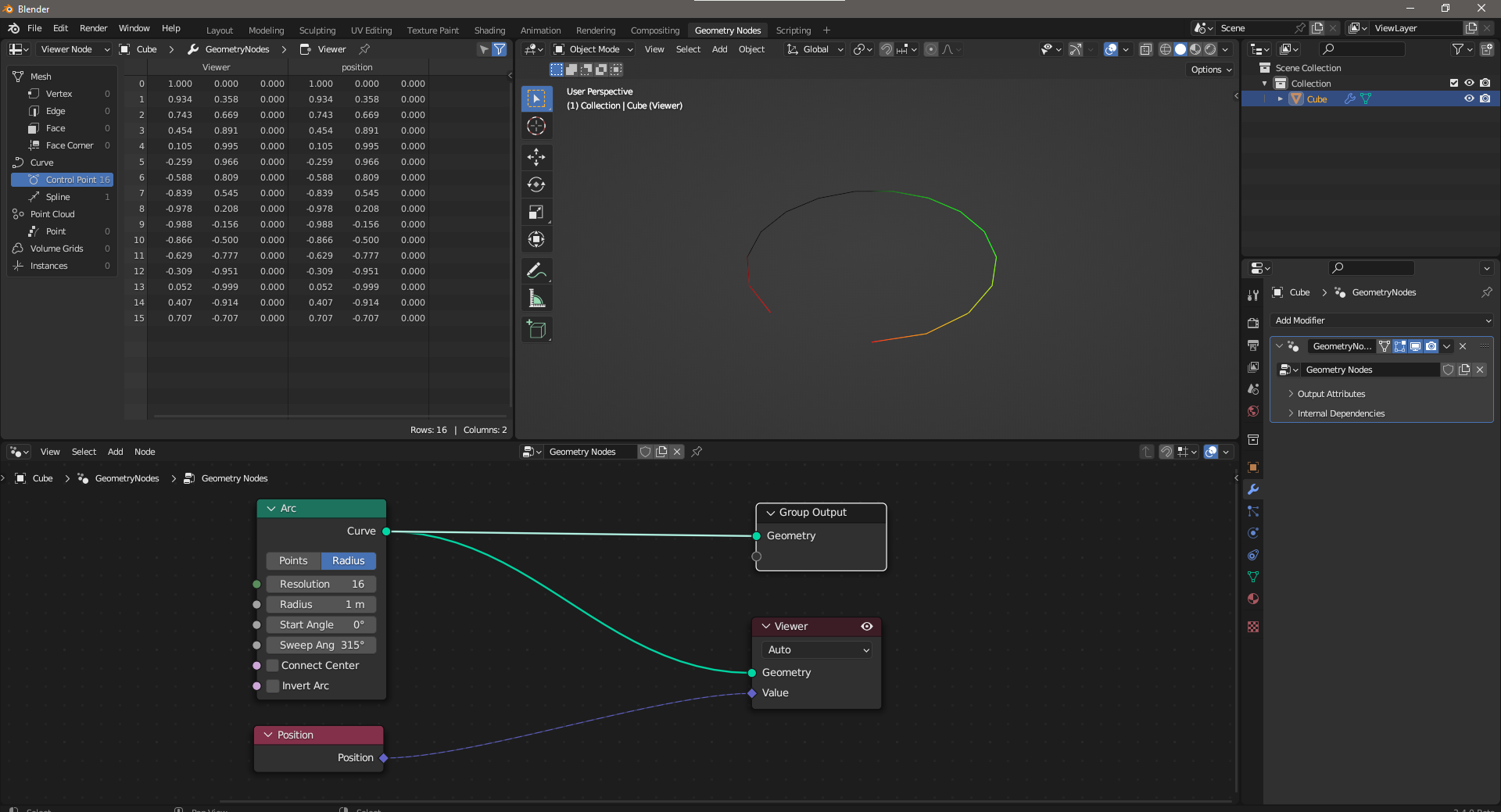Switch to the Shading workspace tab
Image resolution: width=1501 pixels, height=812 pixels.
489,30
